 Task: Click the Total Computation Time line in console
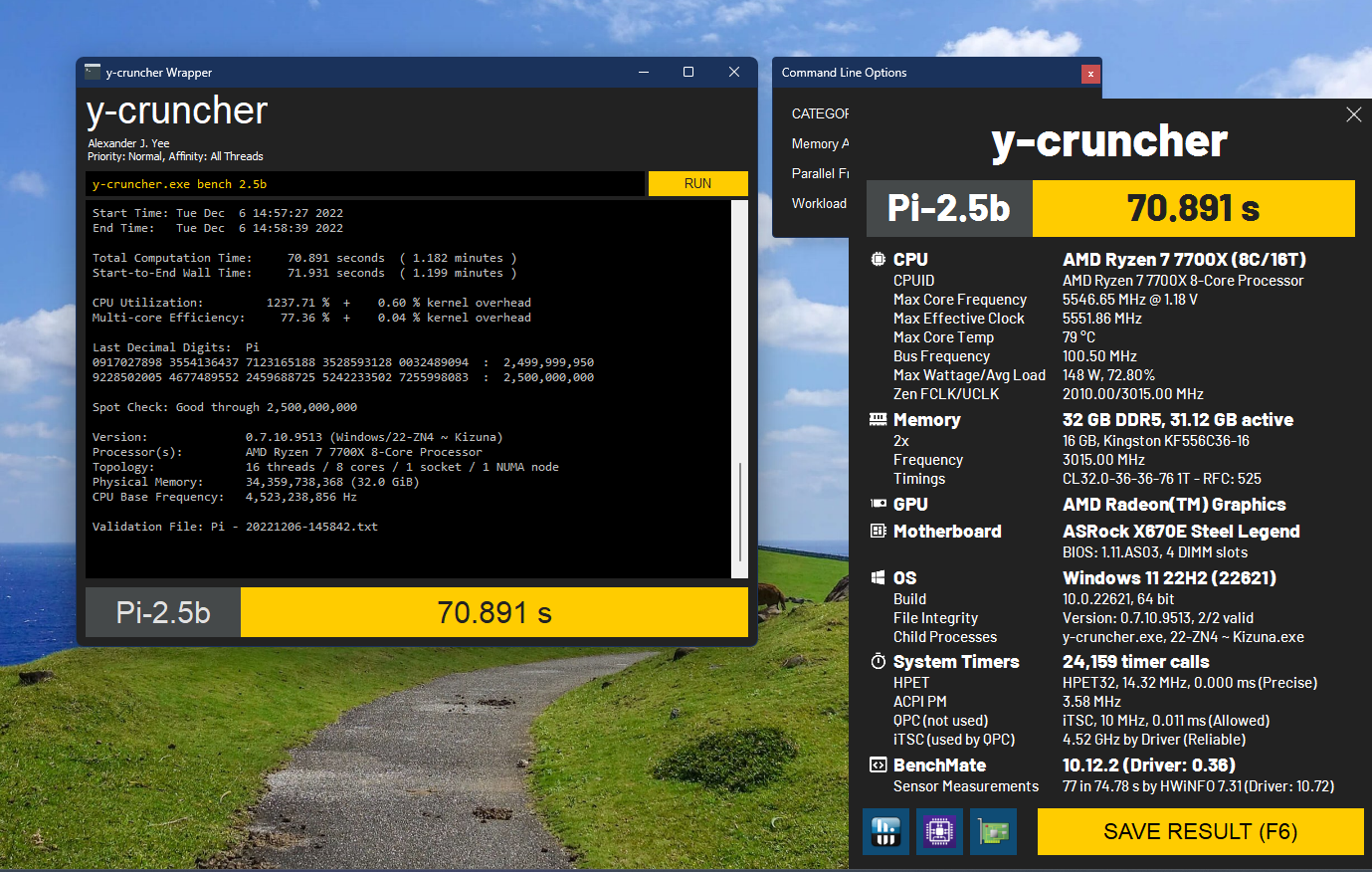[304, 258]
